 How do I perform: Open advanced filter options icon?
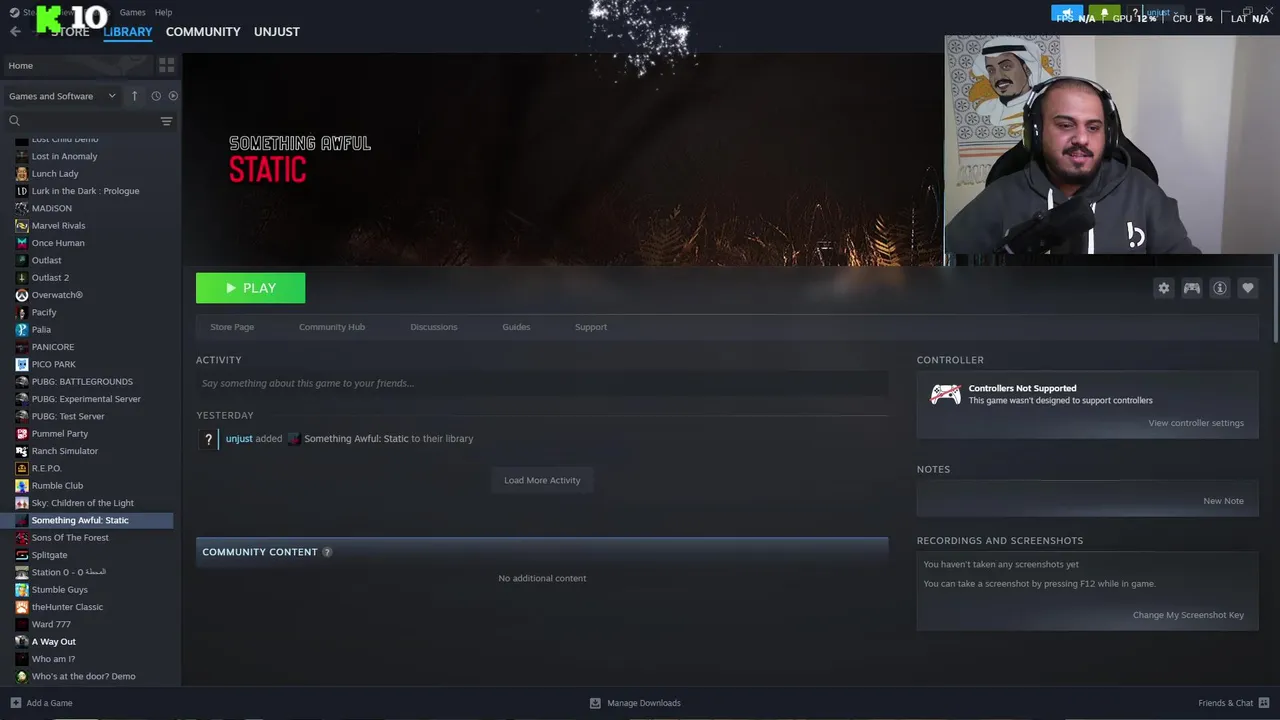point(166,121)
